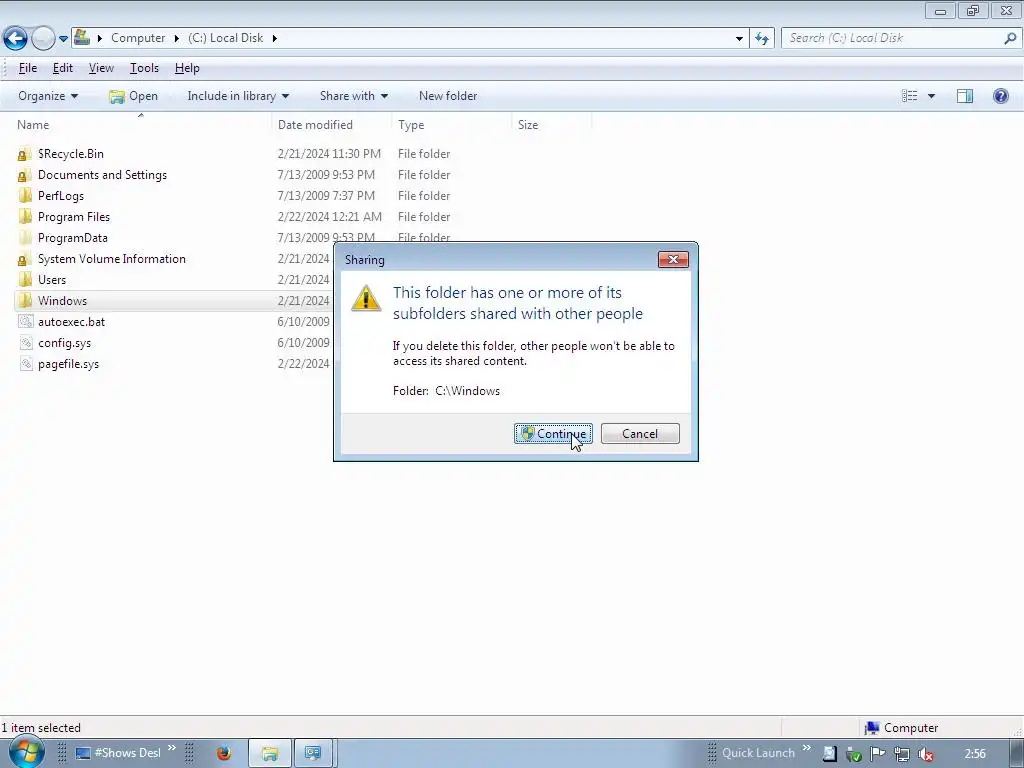Select the Users folder

(52, 280)
